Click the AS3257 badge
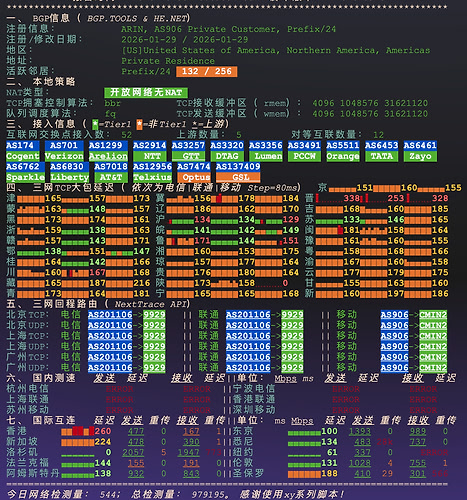The image size is (467, 500). click(x=188, y=145)
